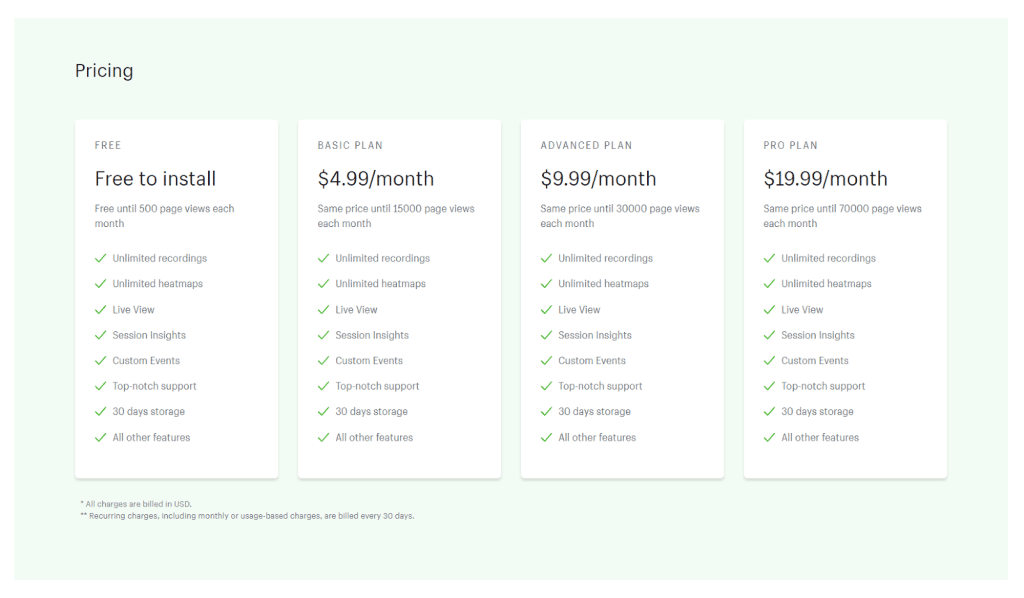Click the $19.99/month Pro price
The height and width of the screenshot is (598, 1024).
[826, 179]
